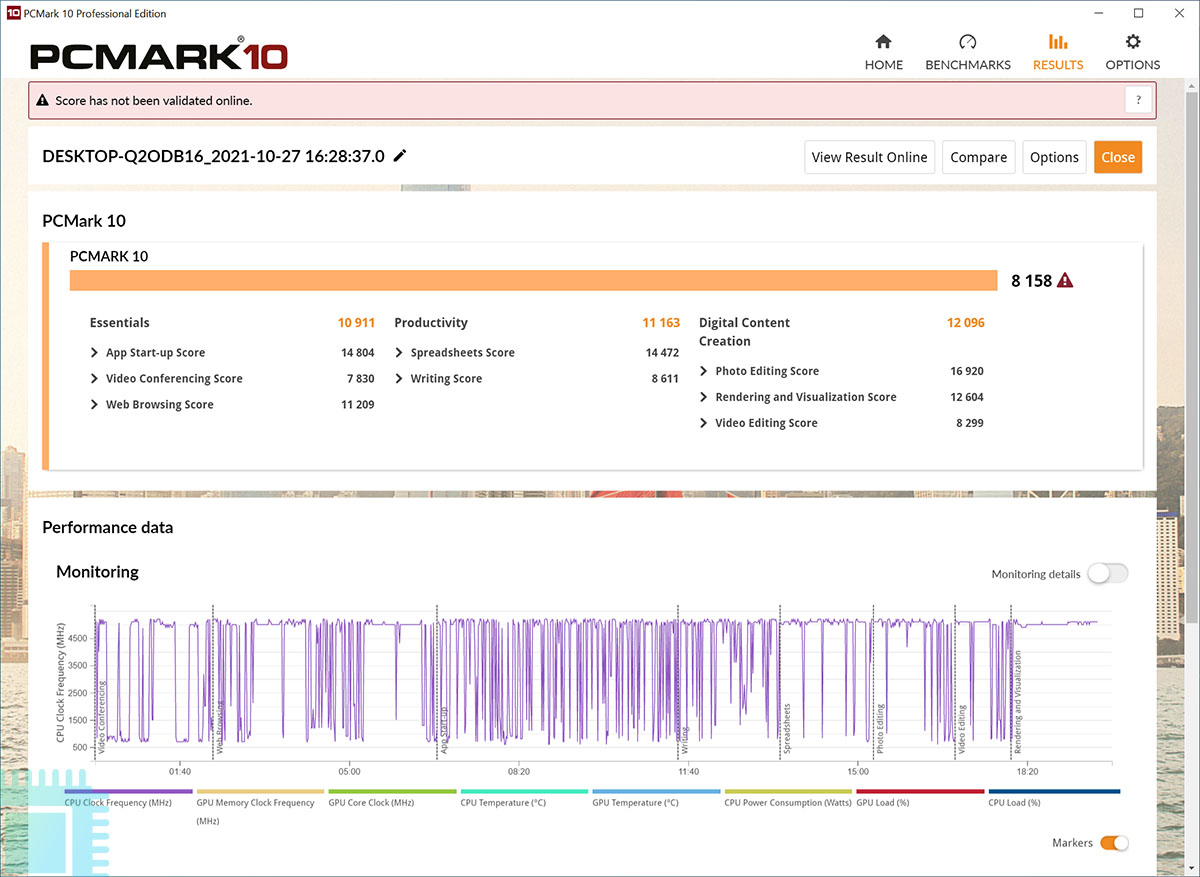This screenshot has width=1200, height=877.
Task: Open the Results tab
Action: pos(1057,53)
